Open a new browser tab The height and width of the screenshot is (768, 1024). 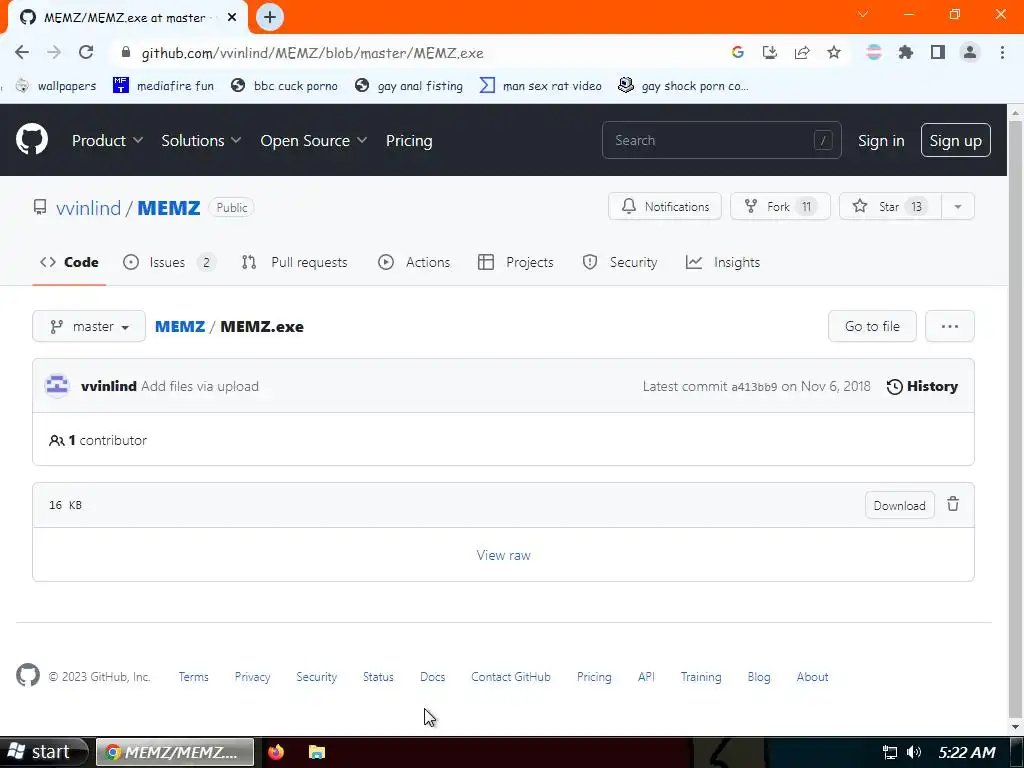[x=270, y=18]
